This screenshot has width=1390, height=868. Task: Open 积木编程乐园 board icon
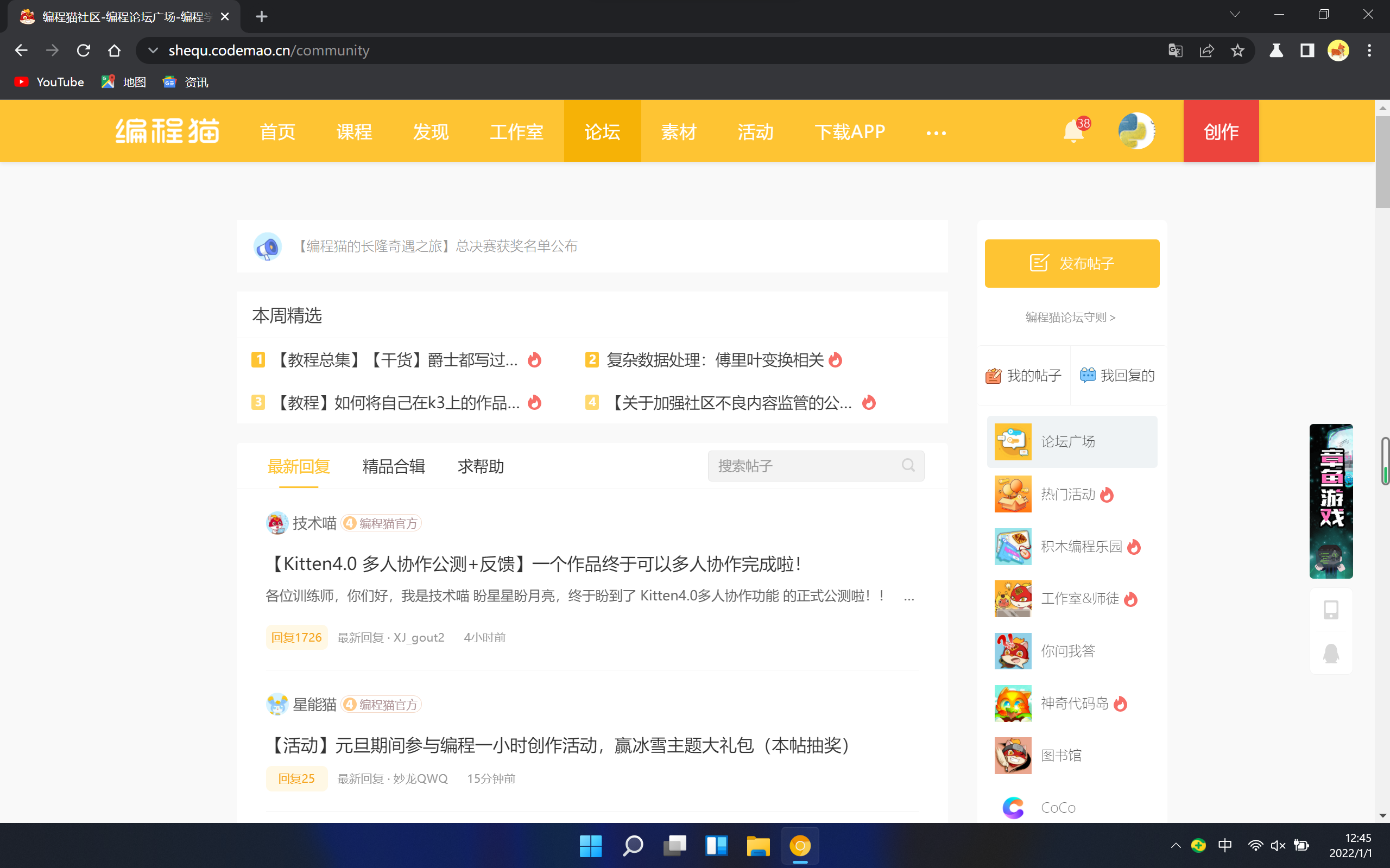[x=1013, y=546]
